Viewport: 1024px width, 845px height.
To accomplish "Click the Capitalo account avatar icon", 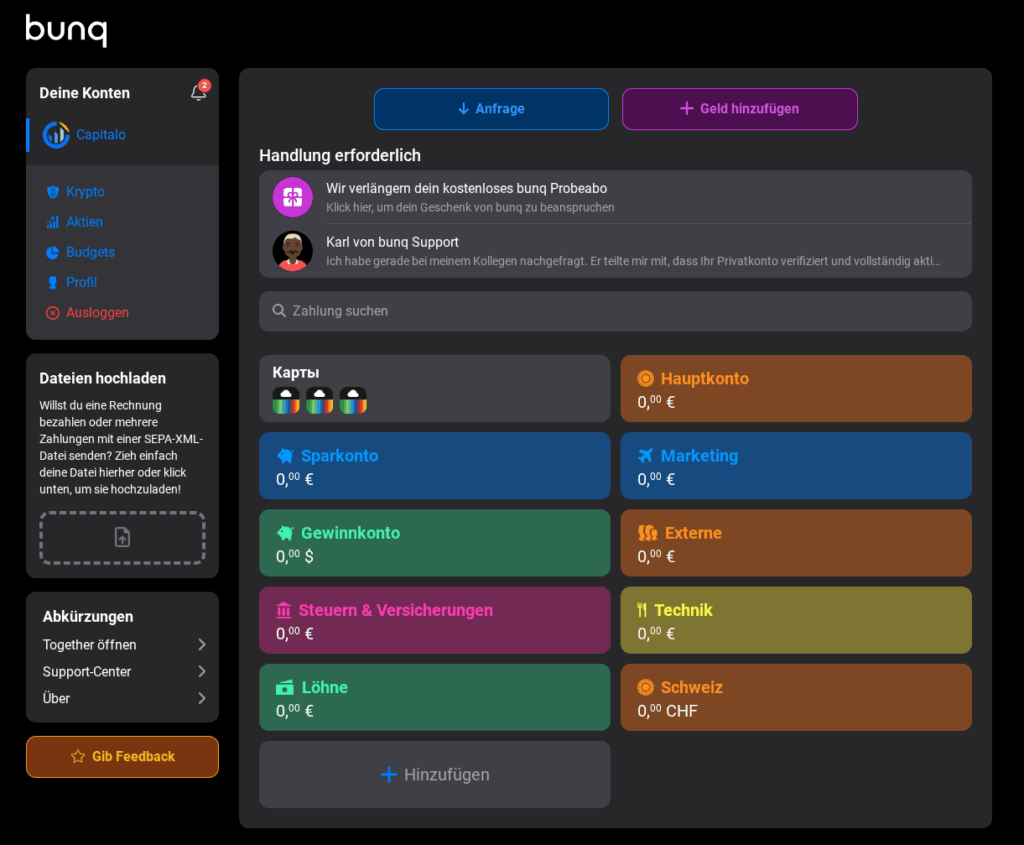I will [56, 135].
